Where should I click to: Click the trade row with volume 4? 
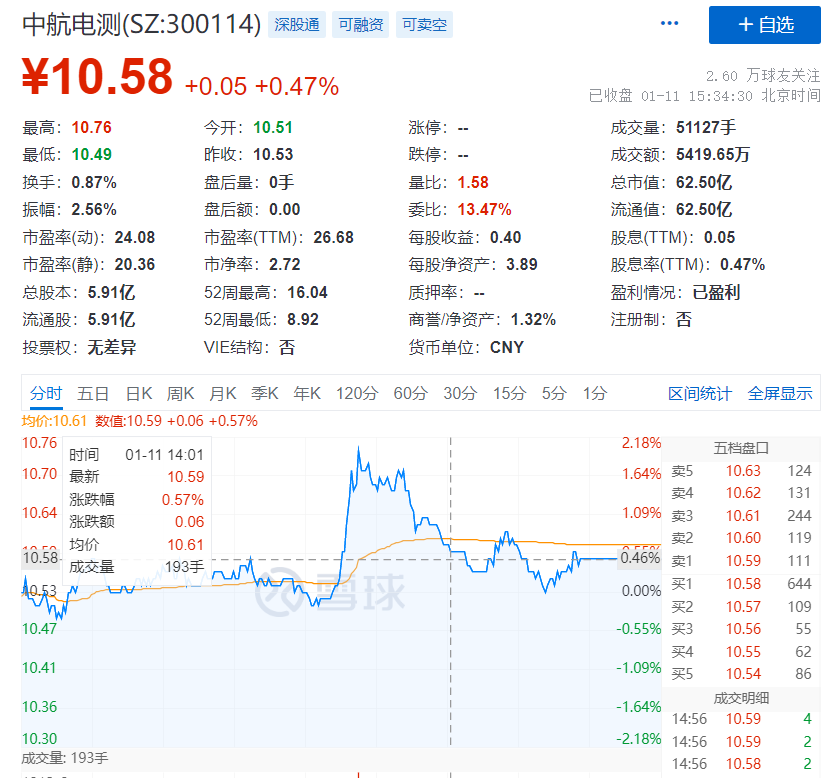coord(741,719)
